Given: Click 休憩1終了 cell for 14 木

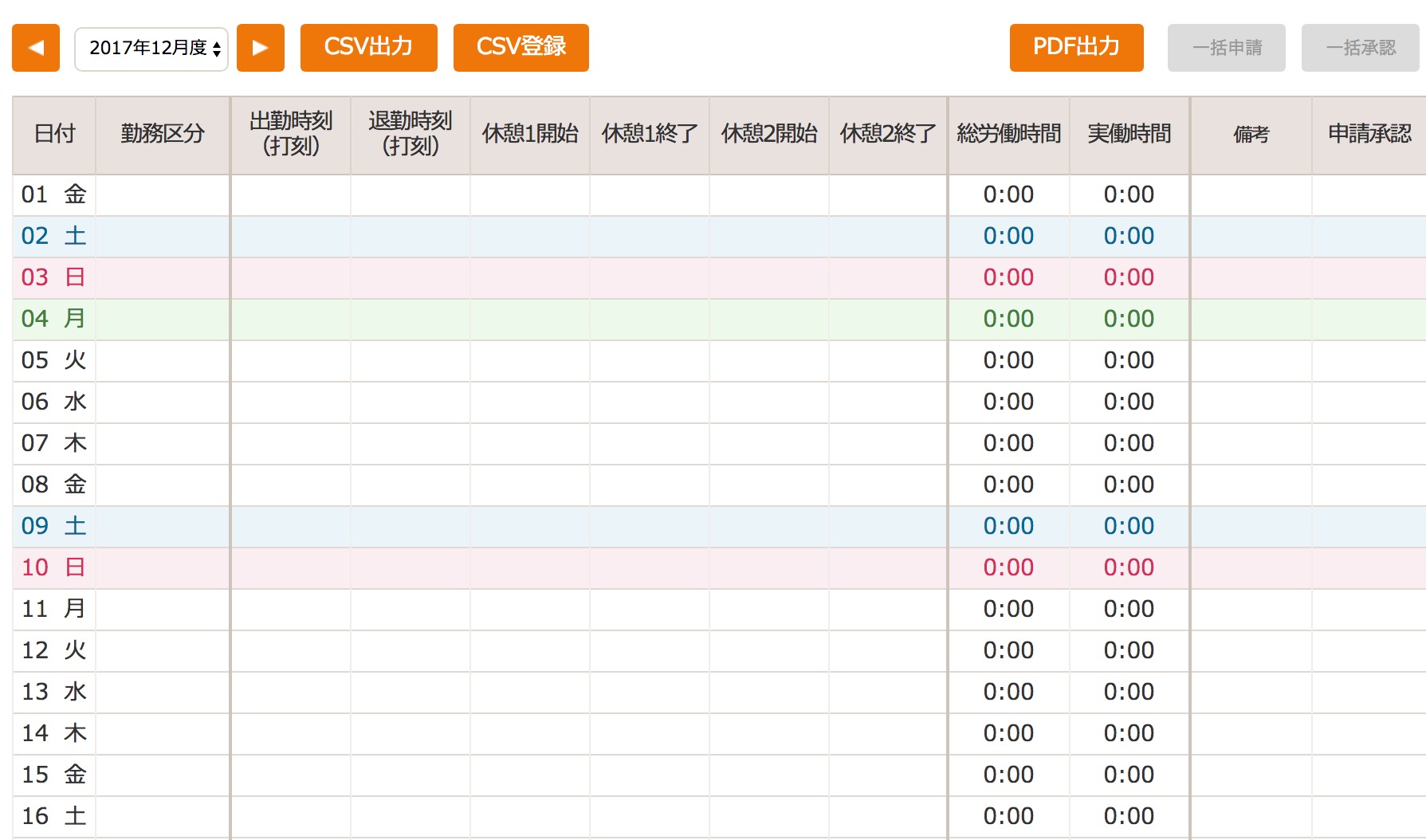Looking at the screenshot, I should click(650, 734).
